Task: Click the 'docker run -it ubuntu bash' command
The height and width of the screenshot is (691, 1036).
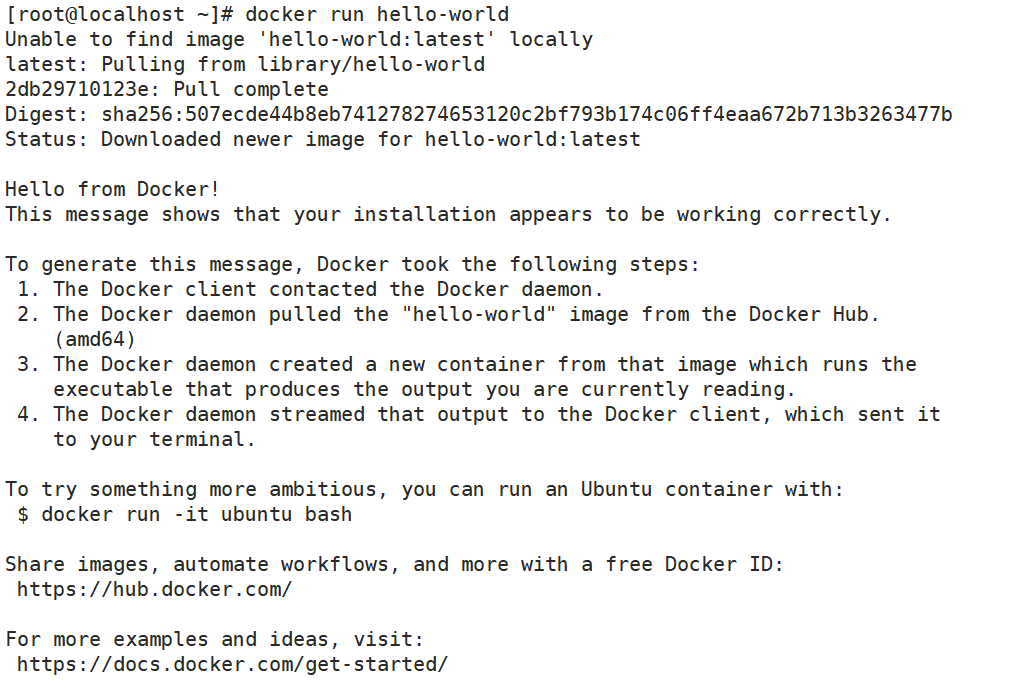Action: click(x=196, y=514)
